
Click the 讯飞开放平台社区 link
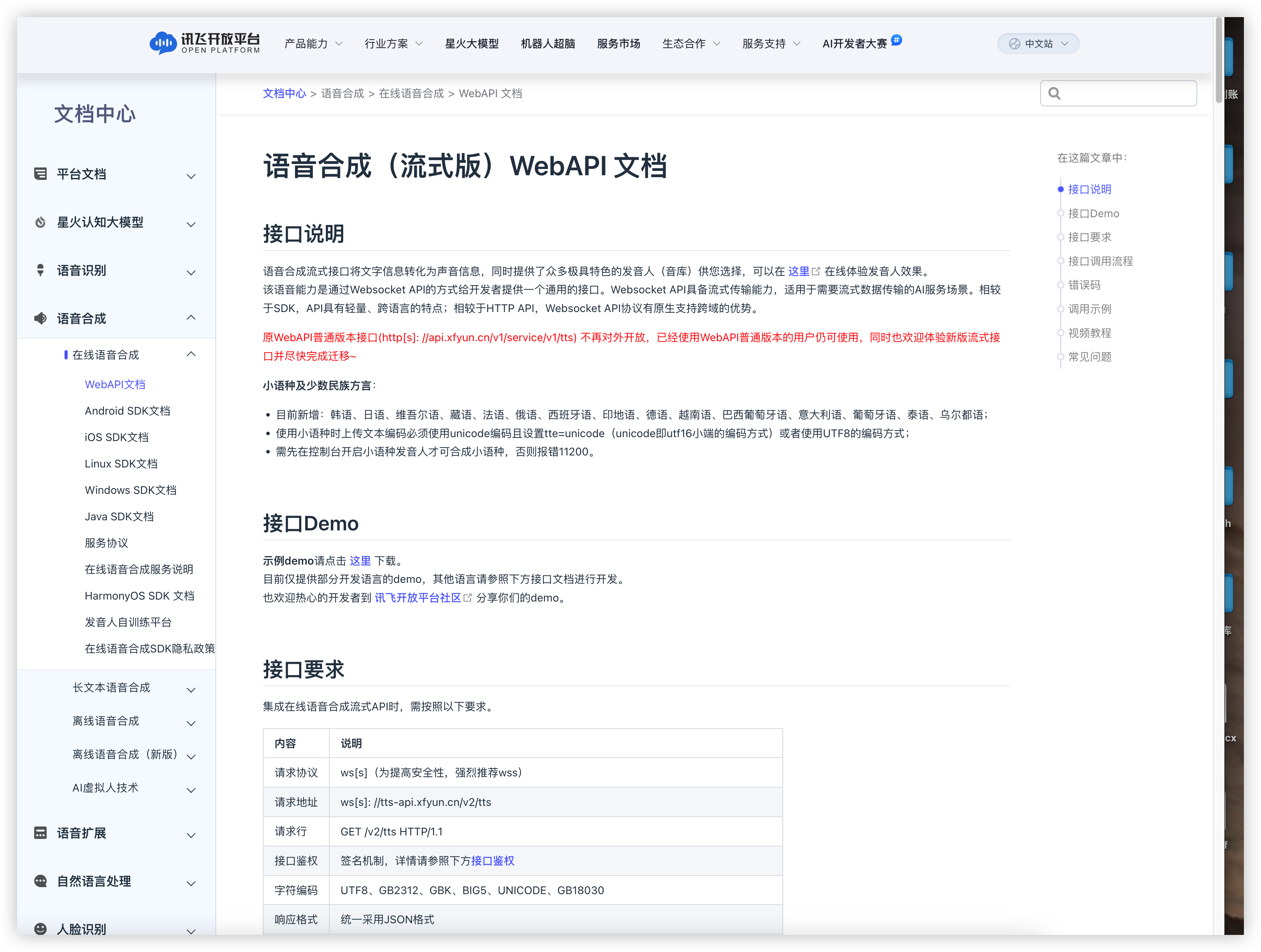click(418, 598)
